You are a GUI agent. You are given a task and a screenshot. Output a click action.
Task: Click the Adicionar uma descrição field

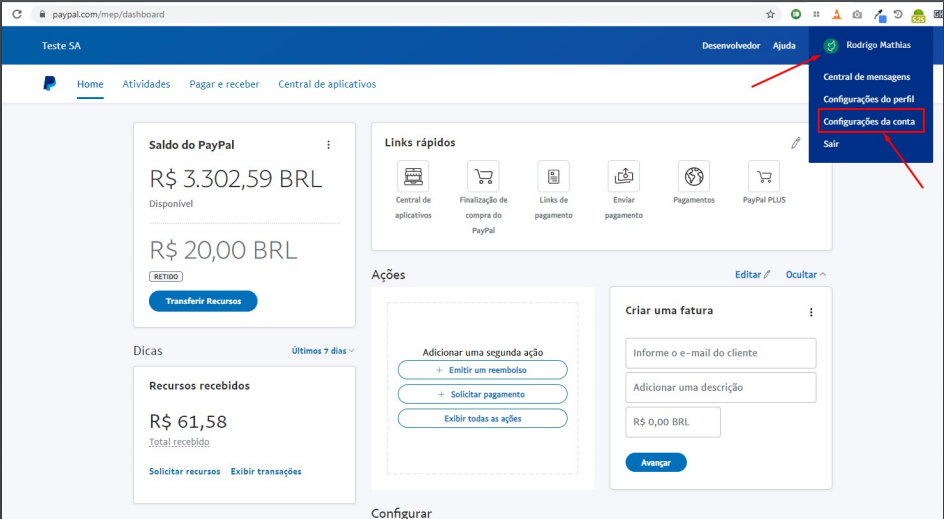tap(721, 387)
